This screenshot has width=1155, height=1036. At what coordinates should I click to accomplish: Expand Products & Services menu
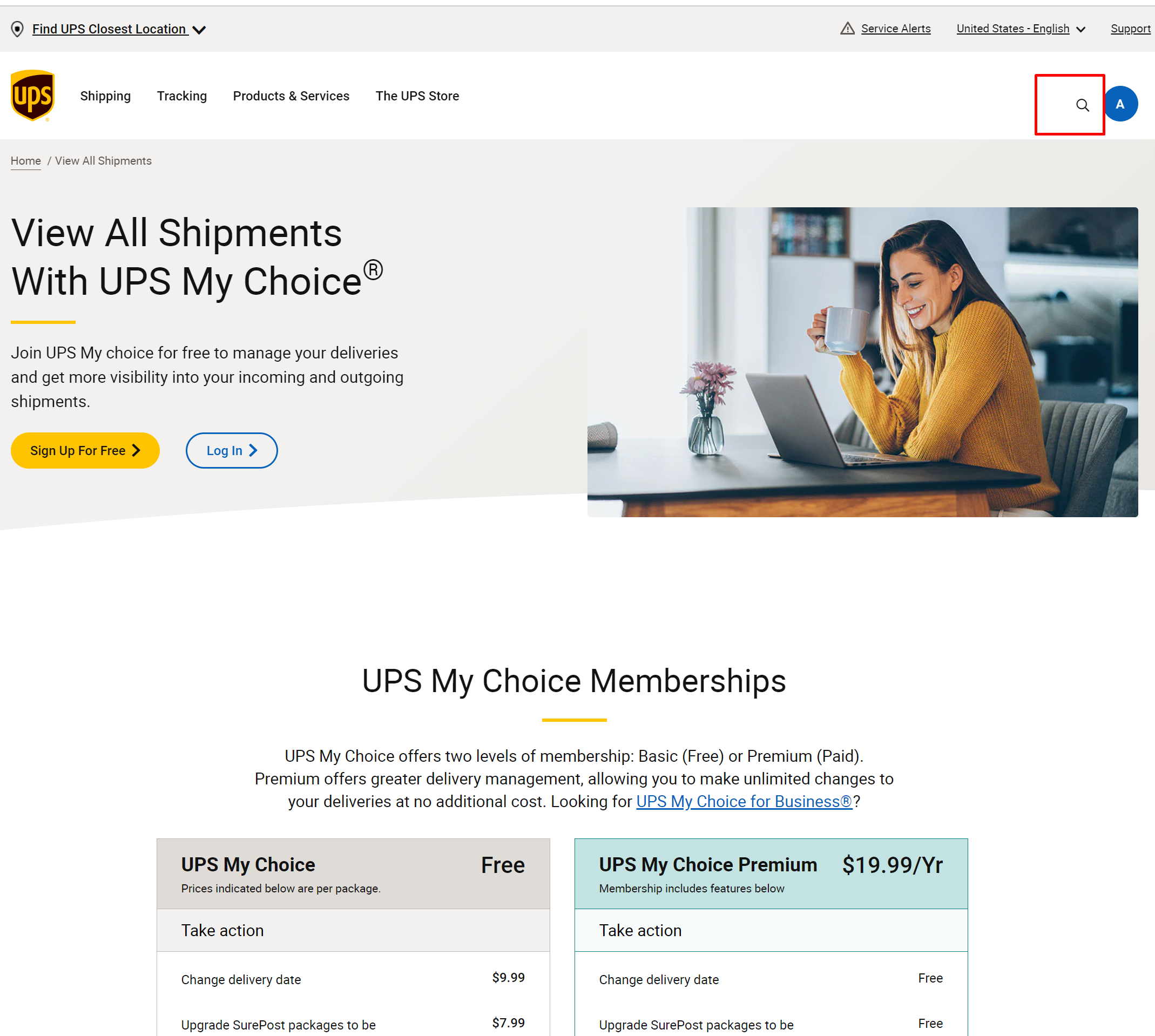291,96
